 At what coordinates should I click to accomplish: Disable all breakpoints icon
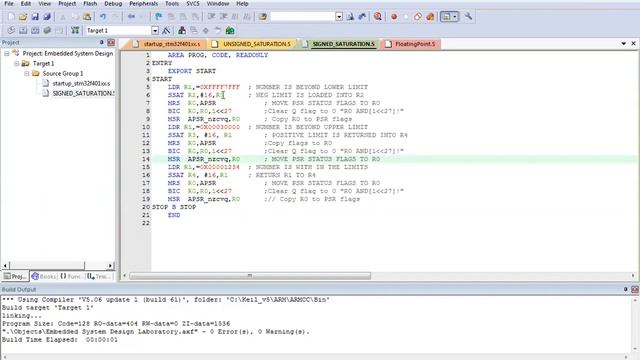(418, 17)
